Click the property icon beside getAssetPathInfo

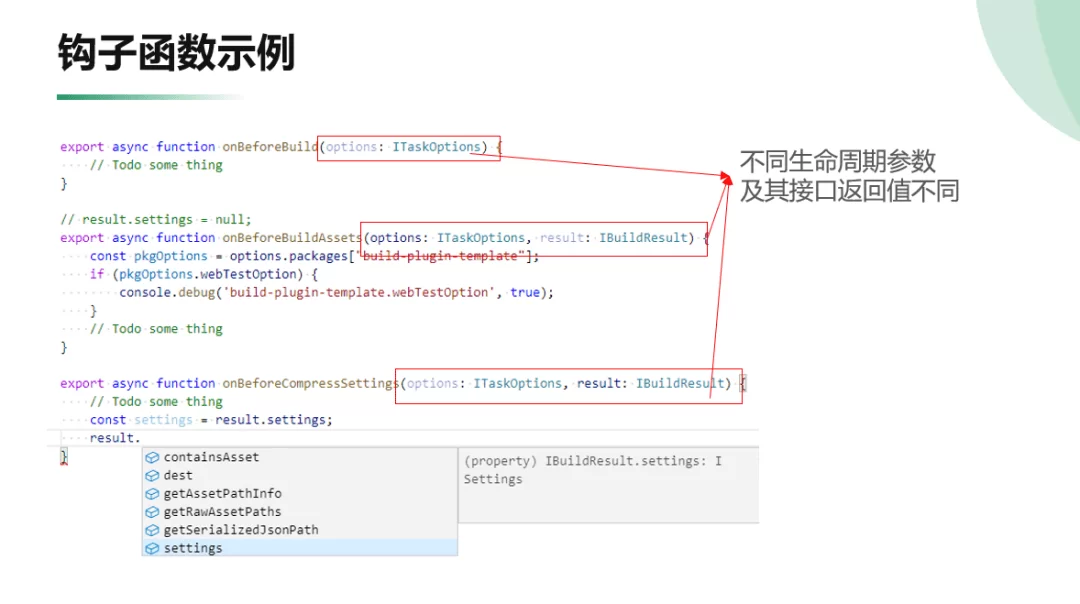click(x=152, y=493)
